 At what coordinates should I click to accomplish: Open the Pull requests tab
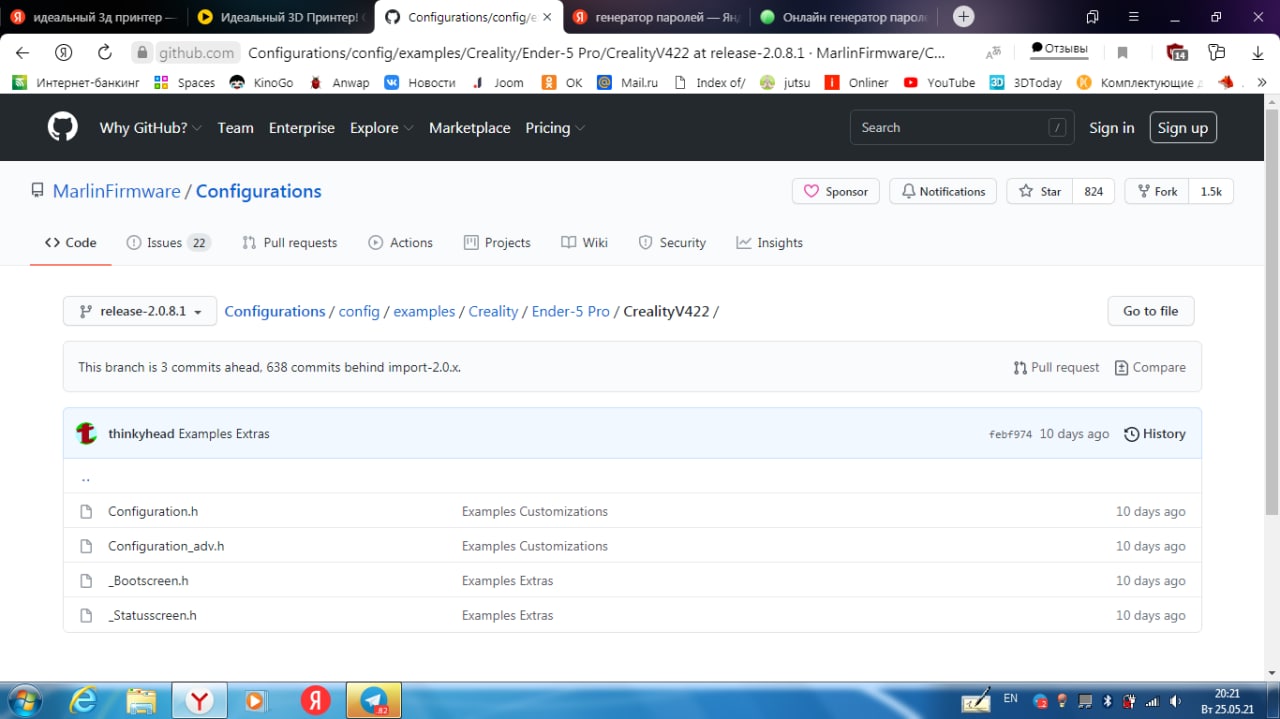tap(289, 243)
